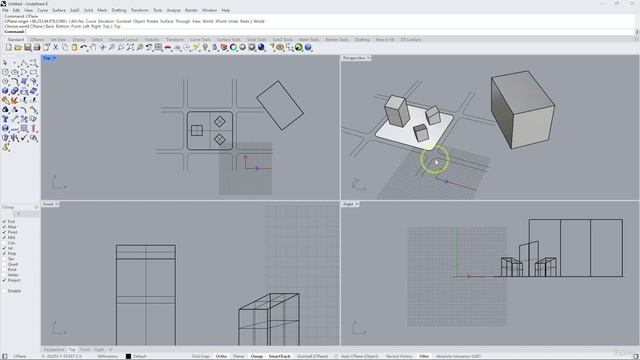Open the Front viewport title dropdown
640x360 pixels.
tap(57, 204)
